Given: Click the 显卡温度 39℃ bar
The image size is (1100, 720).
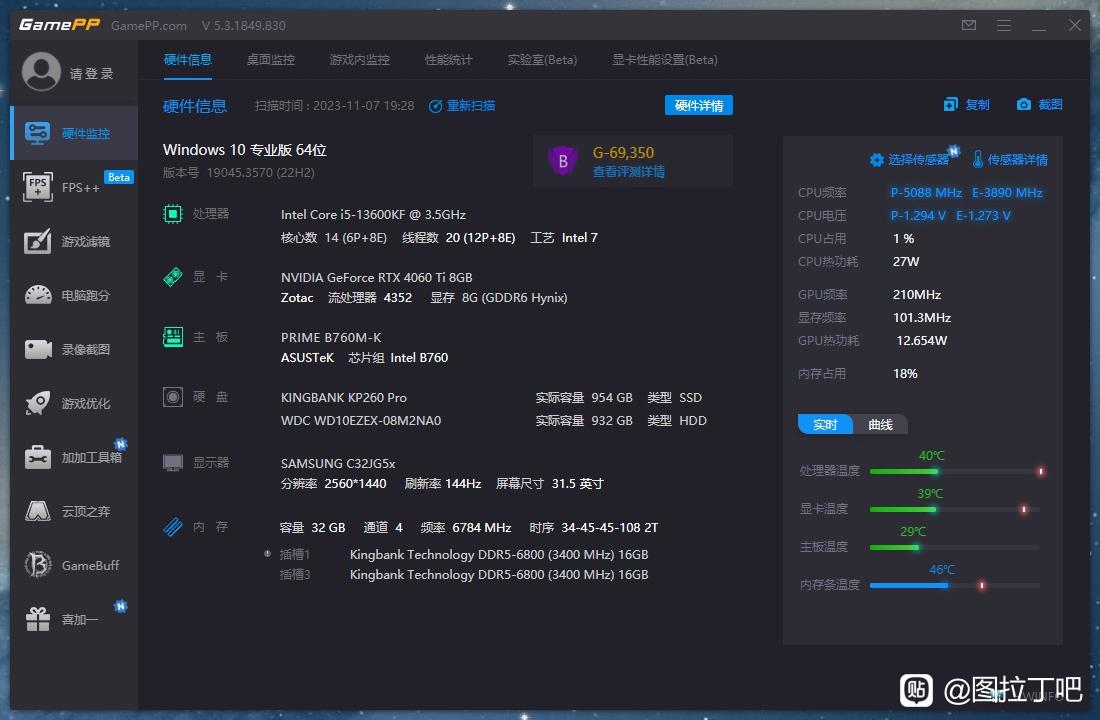Looking at the screenshot, I should [x=956, y=509].
